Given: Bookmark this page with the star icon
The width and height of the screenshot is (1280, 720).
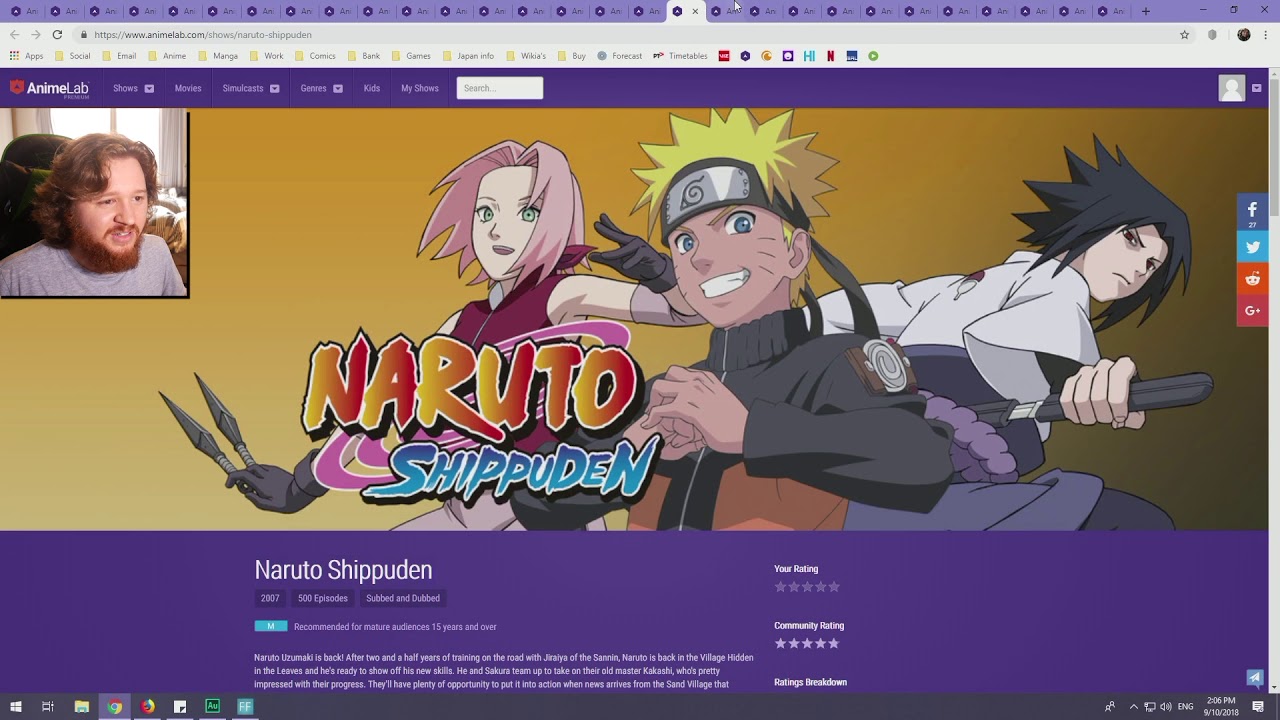Looking at the screenshot, I should (x=1184, y=34).
